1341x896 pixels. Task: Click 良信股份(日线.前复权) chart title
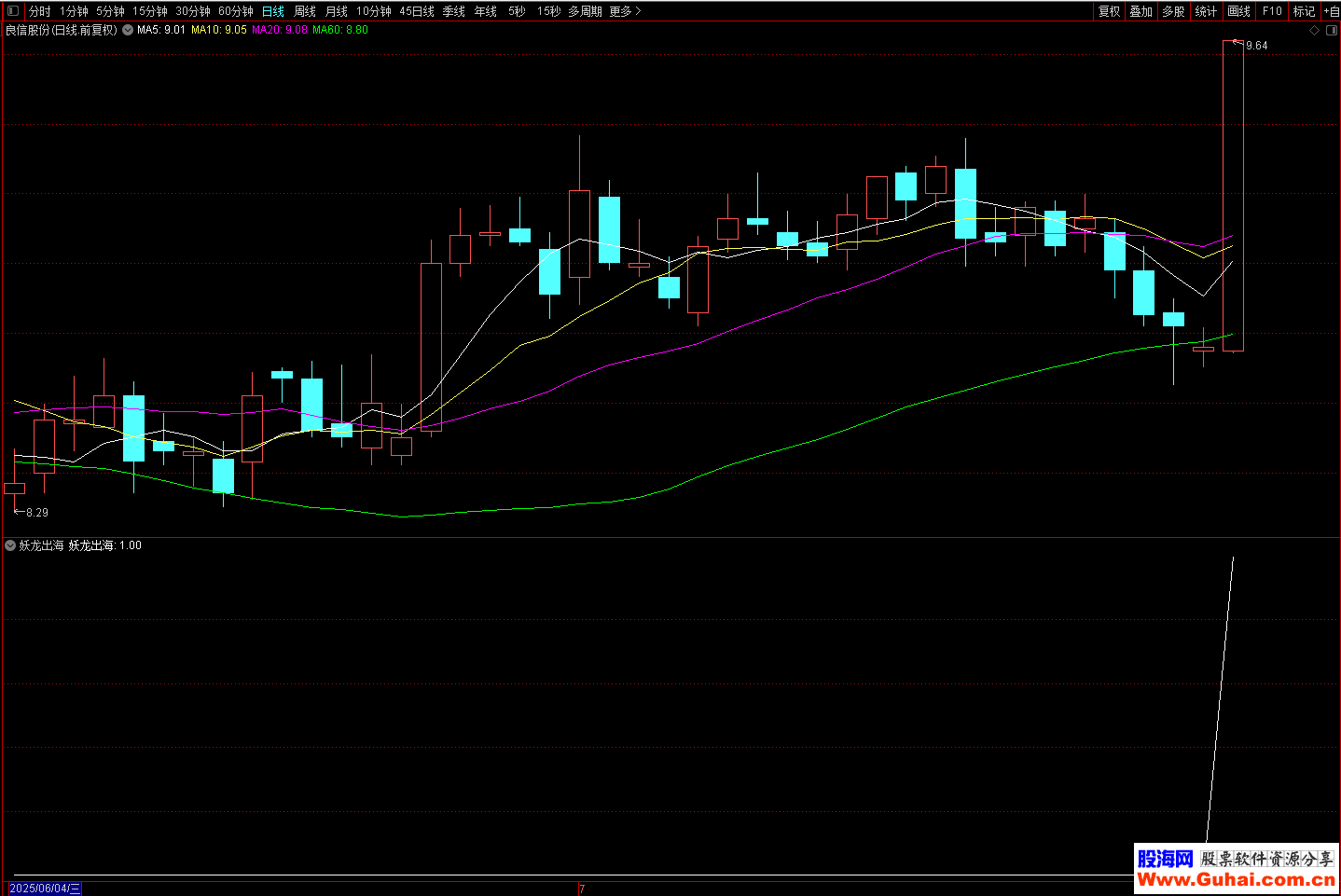tap(62, 30)
